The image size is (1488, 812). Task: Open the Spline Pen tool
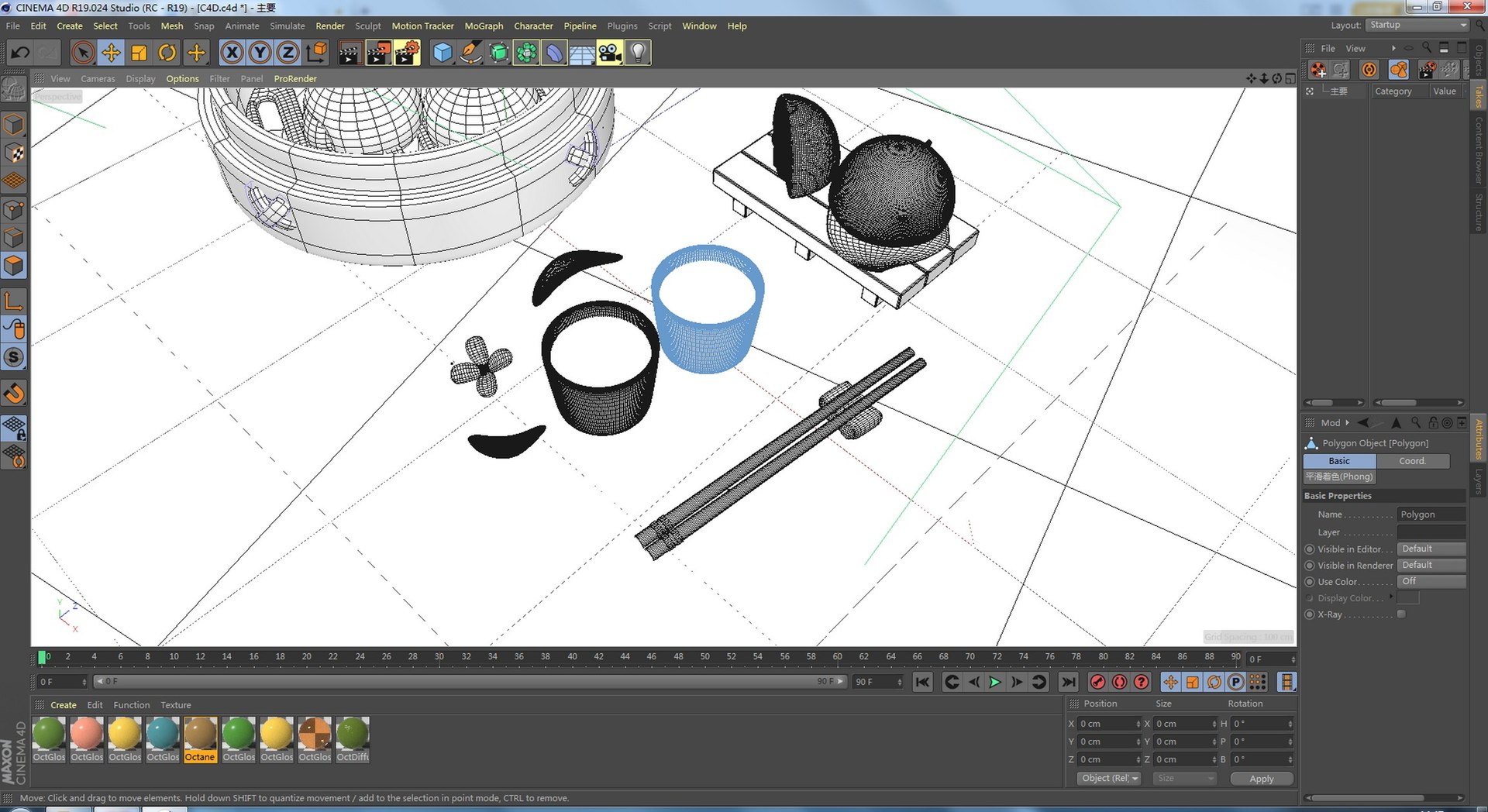pos(470,53)
